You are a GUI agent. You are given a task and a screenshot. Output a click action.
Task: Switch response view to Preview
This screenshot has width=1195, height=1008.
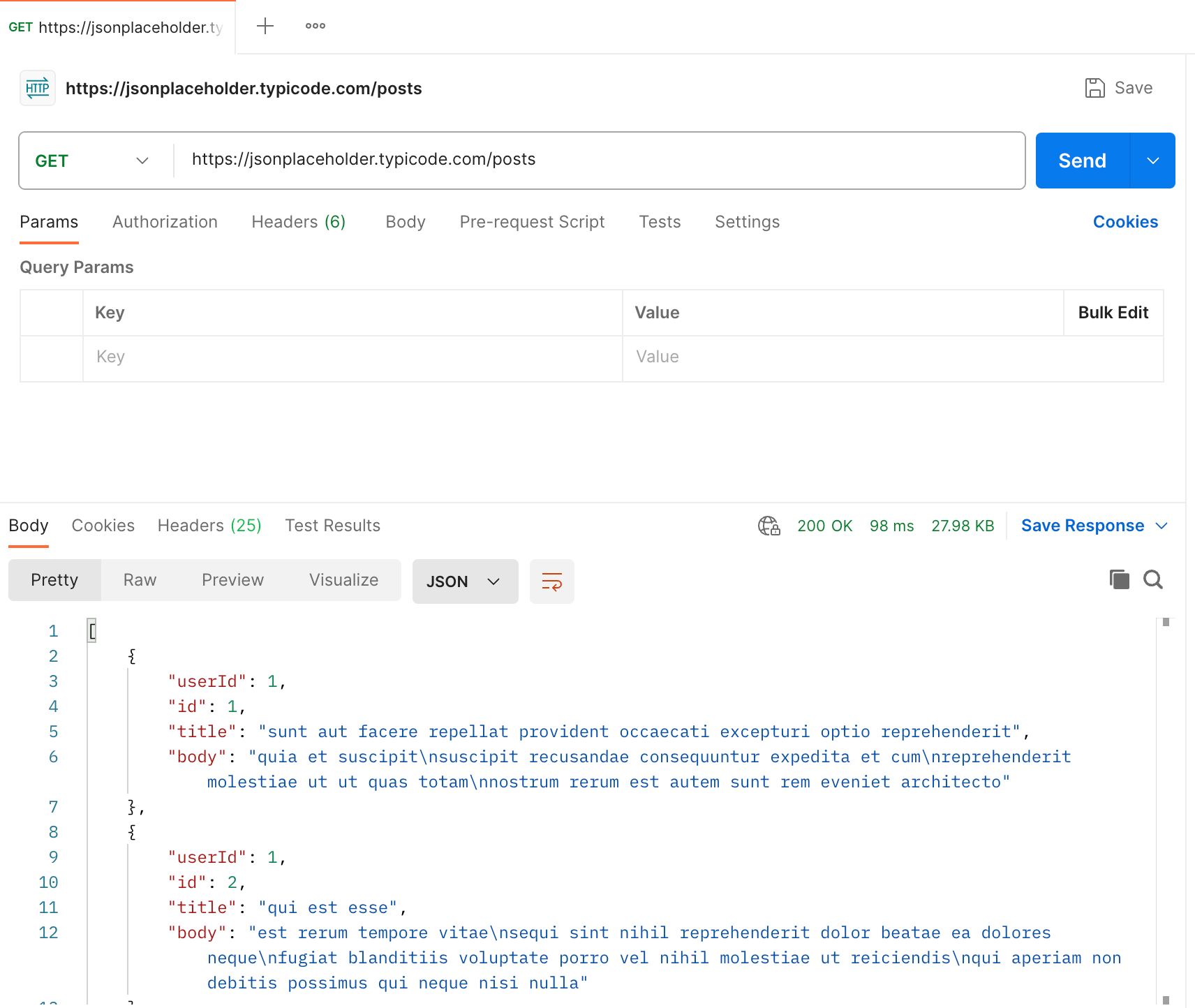[232, 580]
